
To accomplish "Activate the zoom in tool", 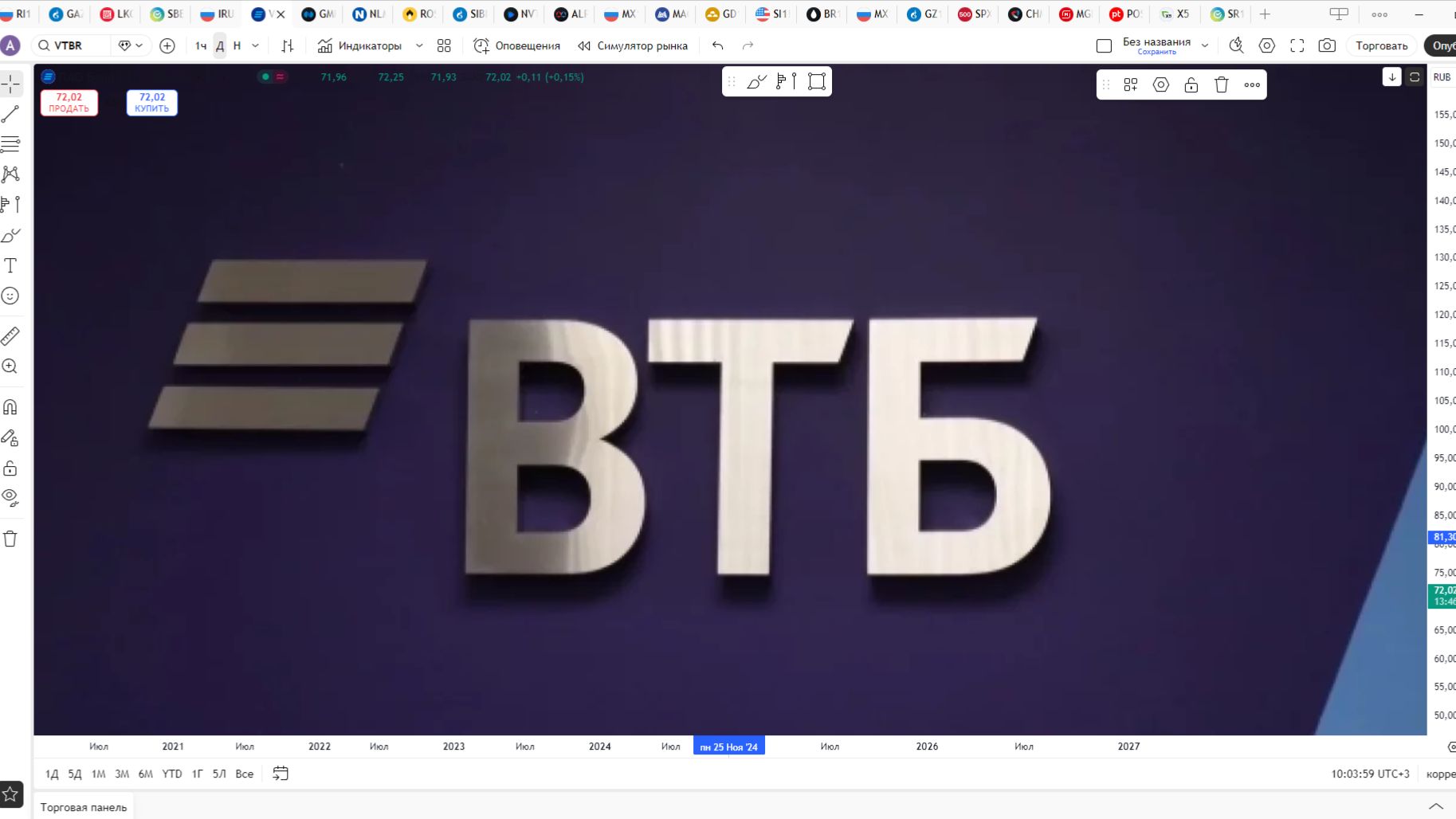I will click(10, 366).
